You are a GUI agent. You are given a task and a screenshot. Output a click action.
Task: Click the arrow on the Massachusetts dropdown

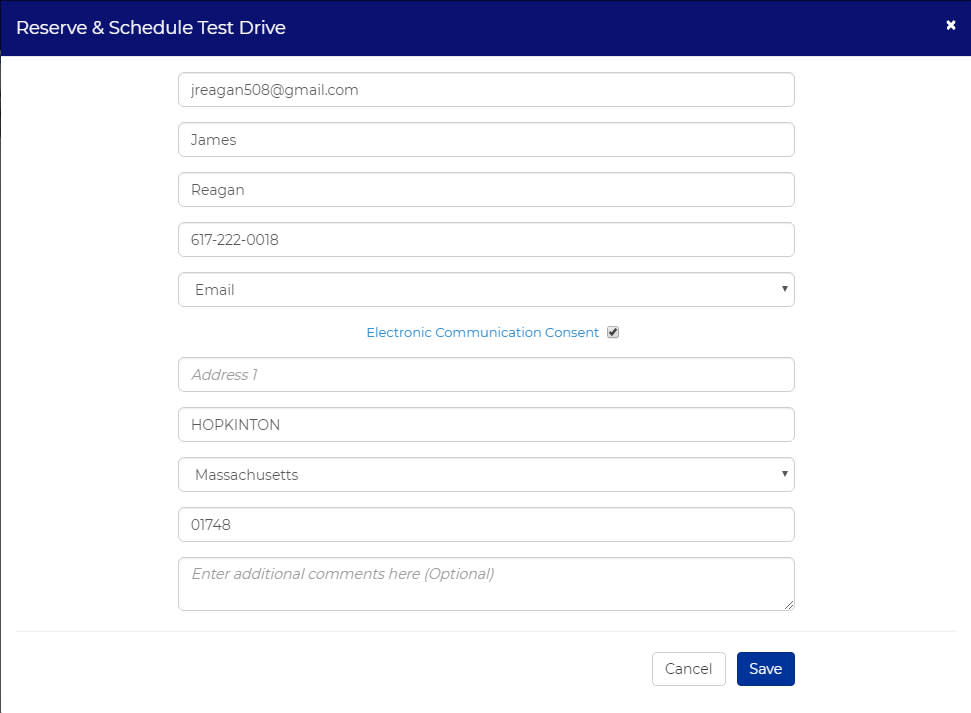tap(784, 474)
